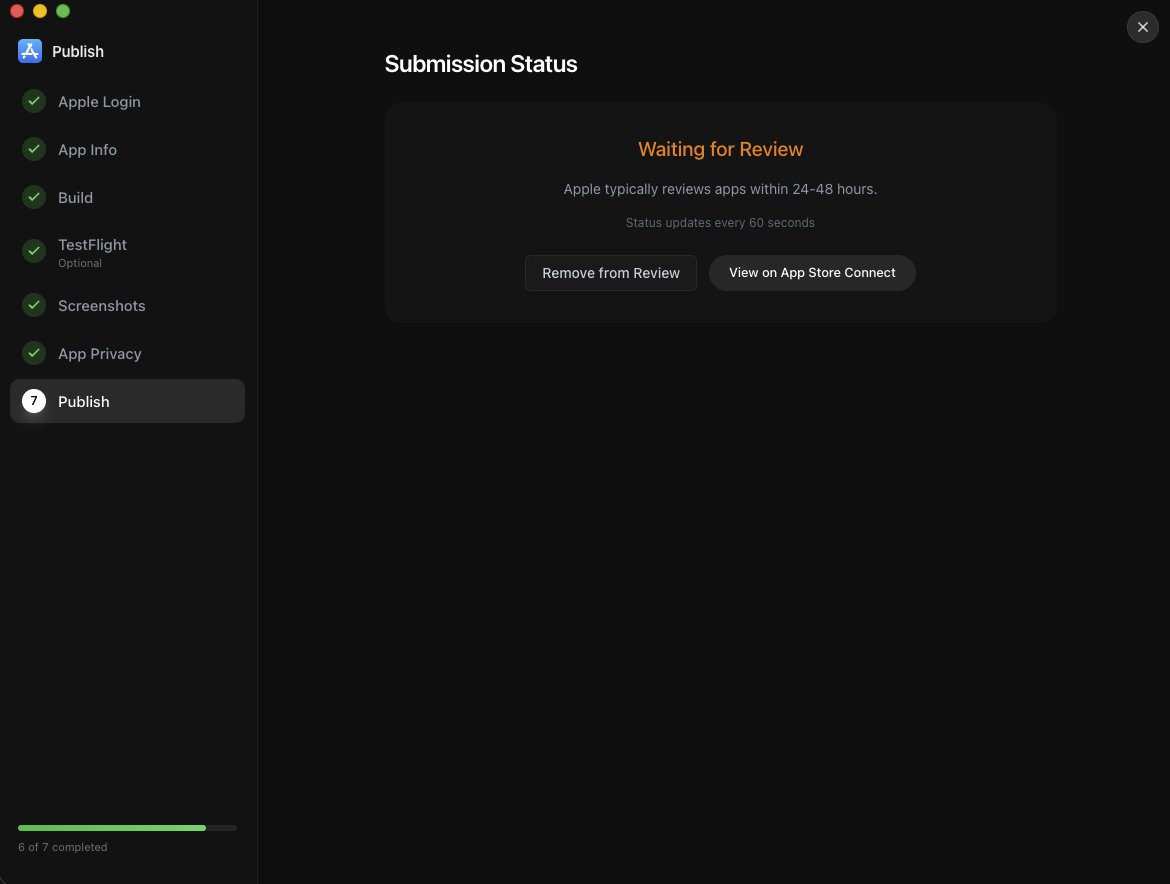Click the green checkmark next to TestFlight
This screenshot has height=884, width=1170.
pyautogui.click(x=34, y=251)
